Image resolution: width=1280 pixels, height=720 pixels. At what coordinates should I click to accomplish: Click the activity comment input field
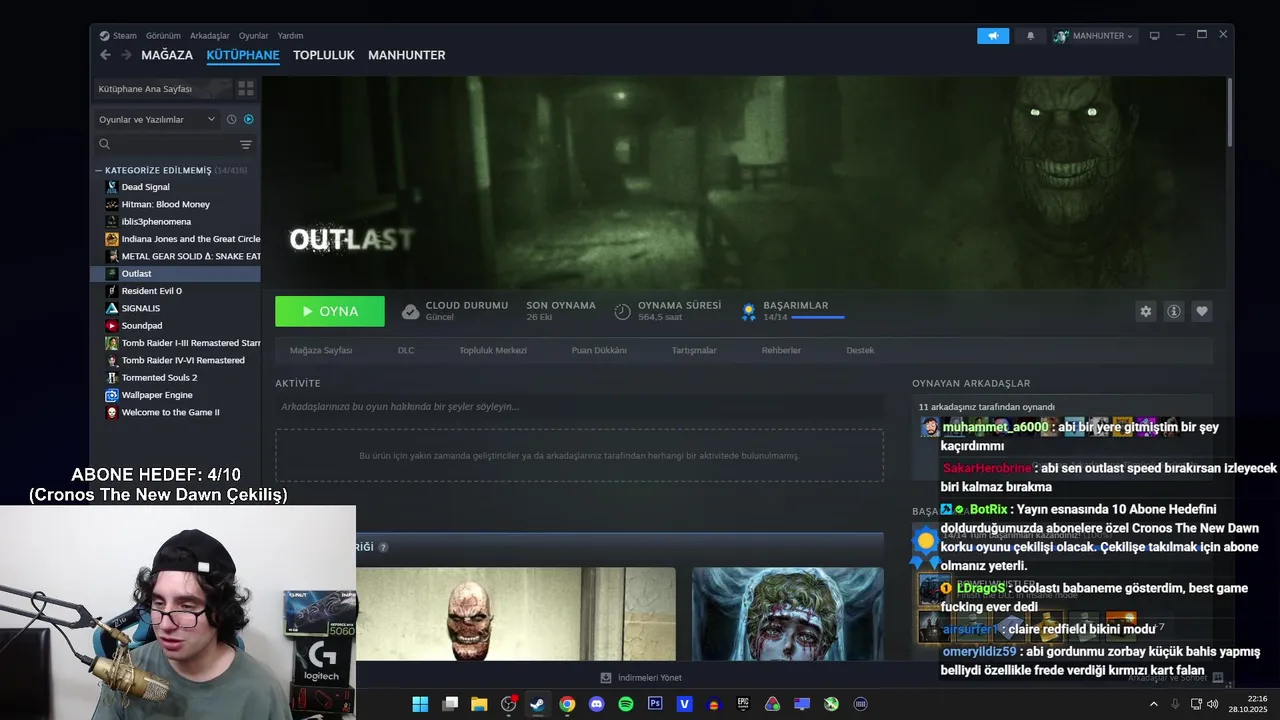(579, 407)
